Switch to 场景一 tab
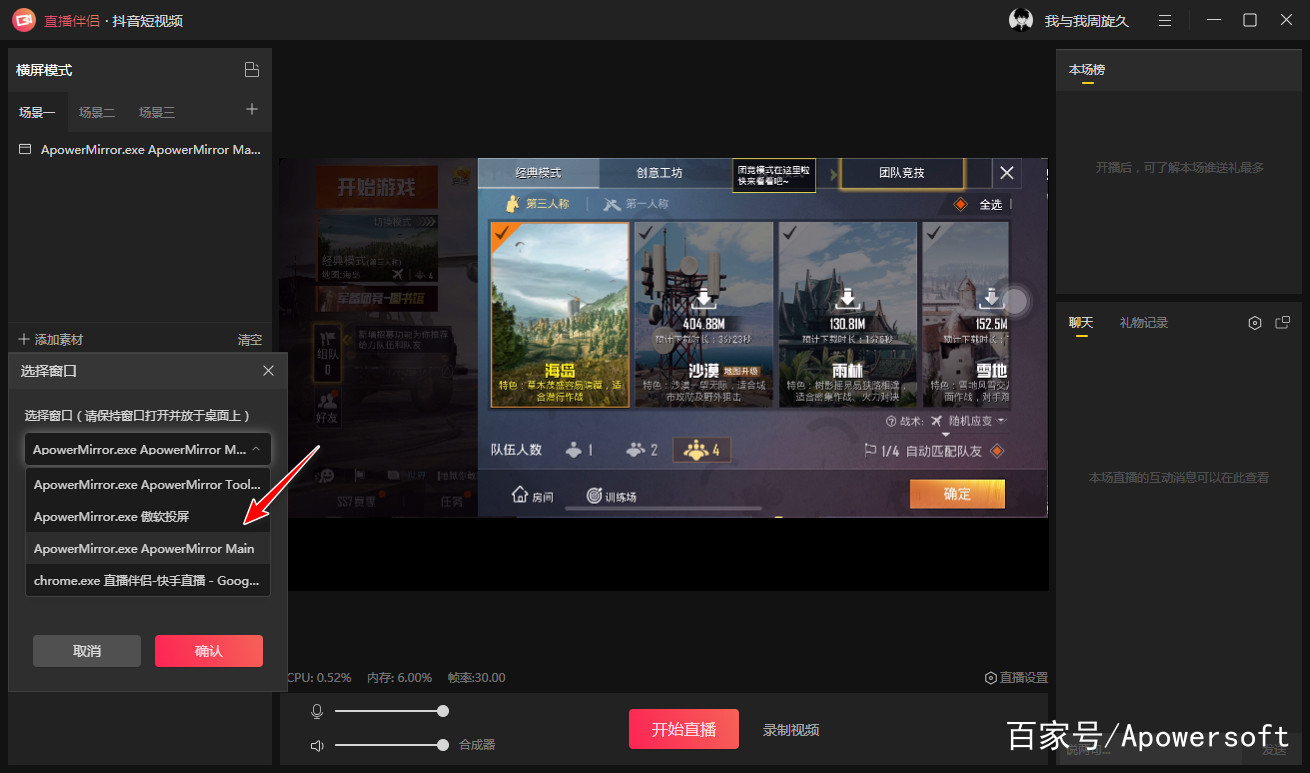 click(x=37, y=112)
